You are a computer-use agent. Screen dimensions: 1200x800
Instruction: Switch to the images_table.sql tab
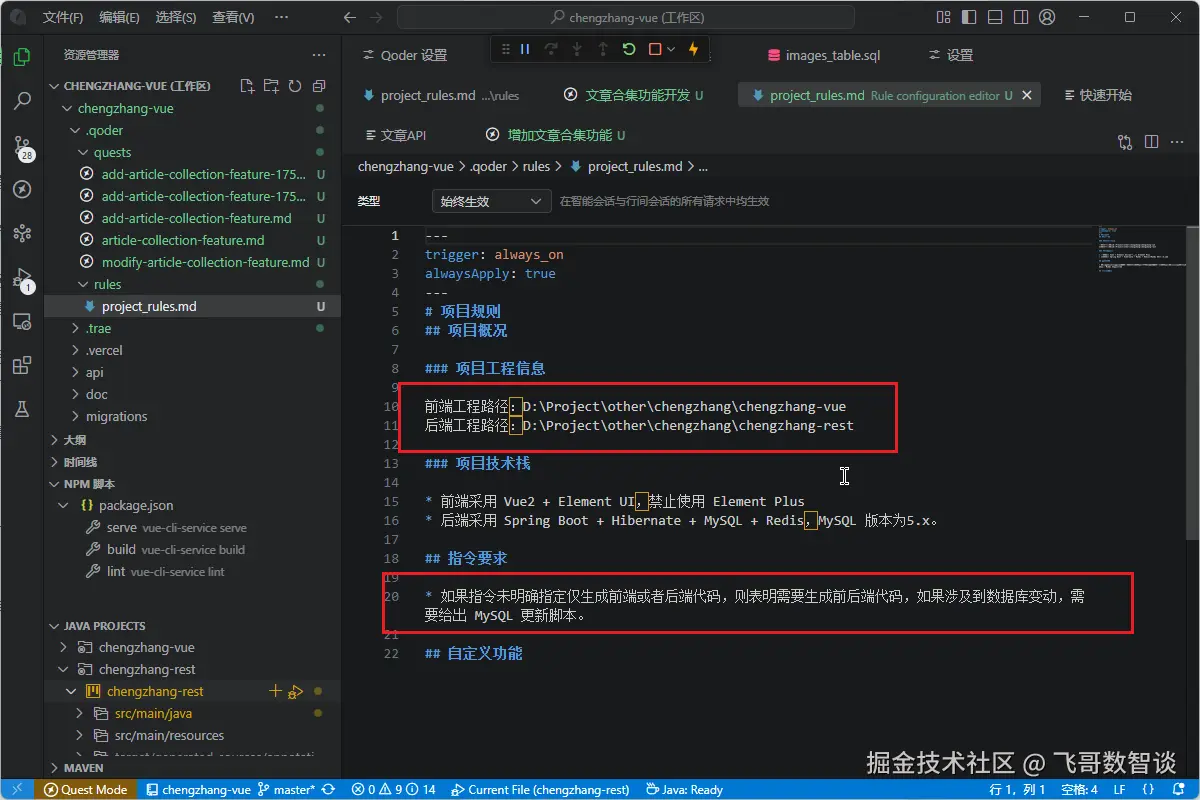click(x=824, y=55)
